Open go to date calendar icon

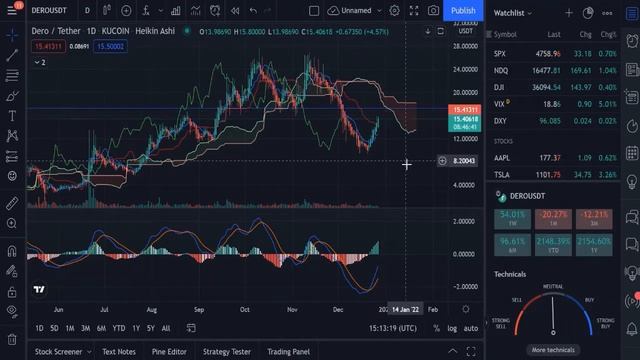coord(191,328)
